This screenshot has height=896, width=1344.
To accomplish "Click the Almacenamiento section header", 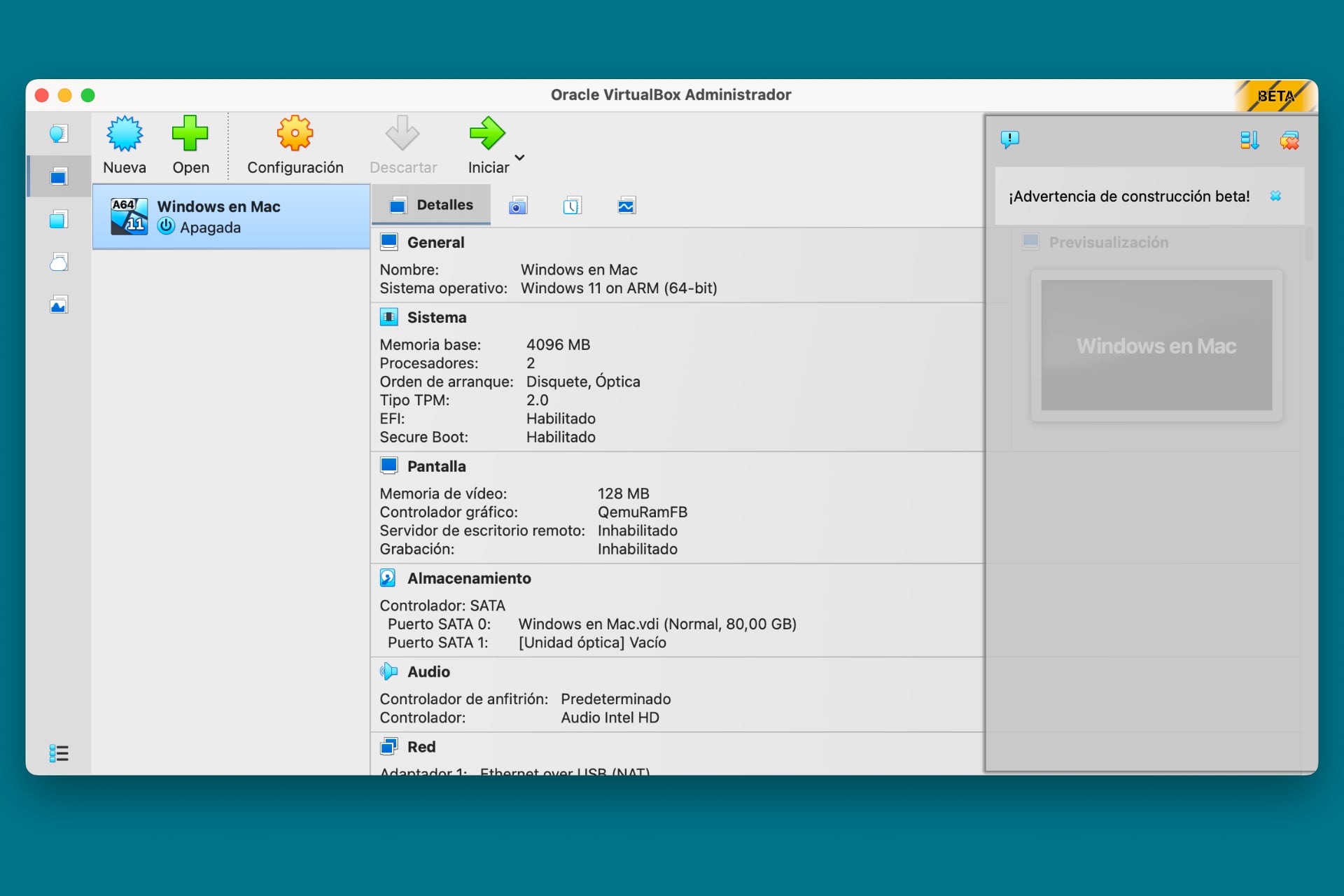I will [469, 578].
